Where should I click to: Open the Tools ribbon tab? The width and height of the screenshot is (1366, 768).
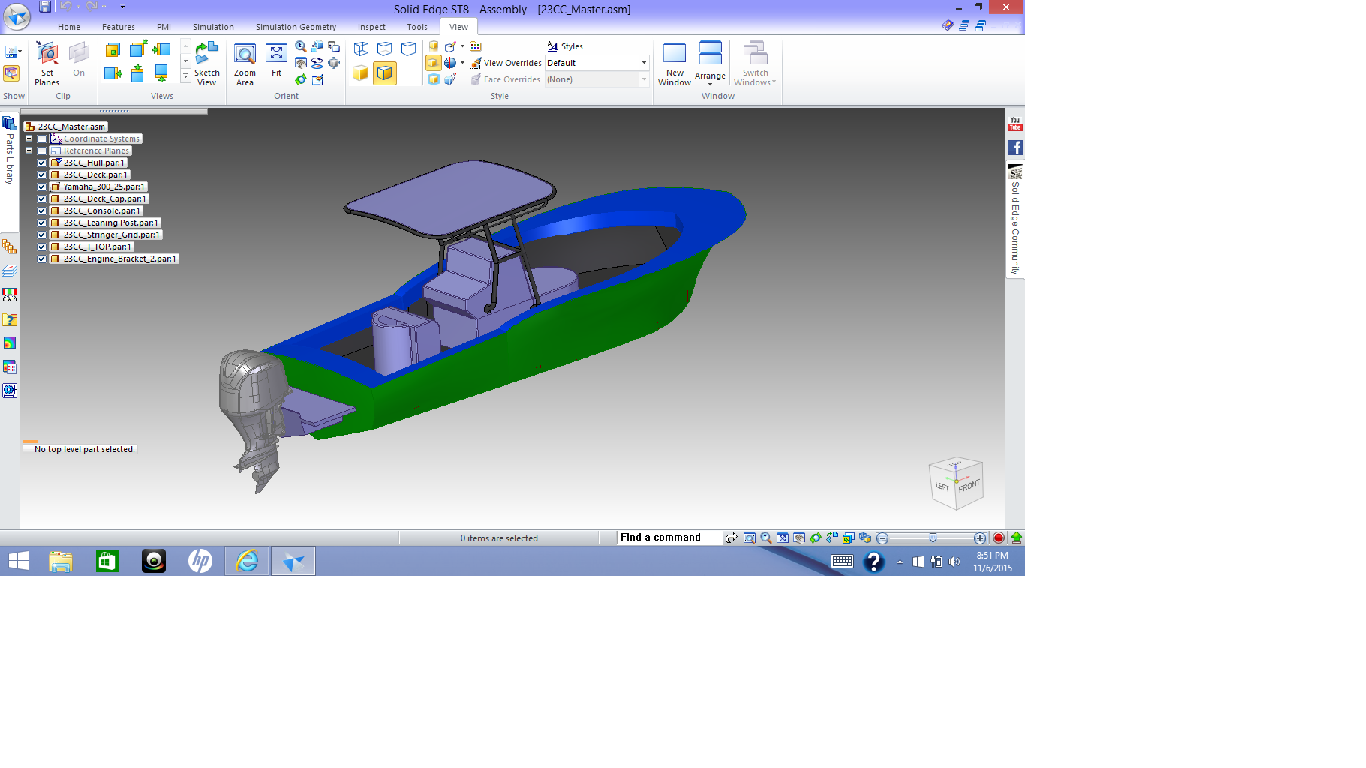tap(417, 27)
